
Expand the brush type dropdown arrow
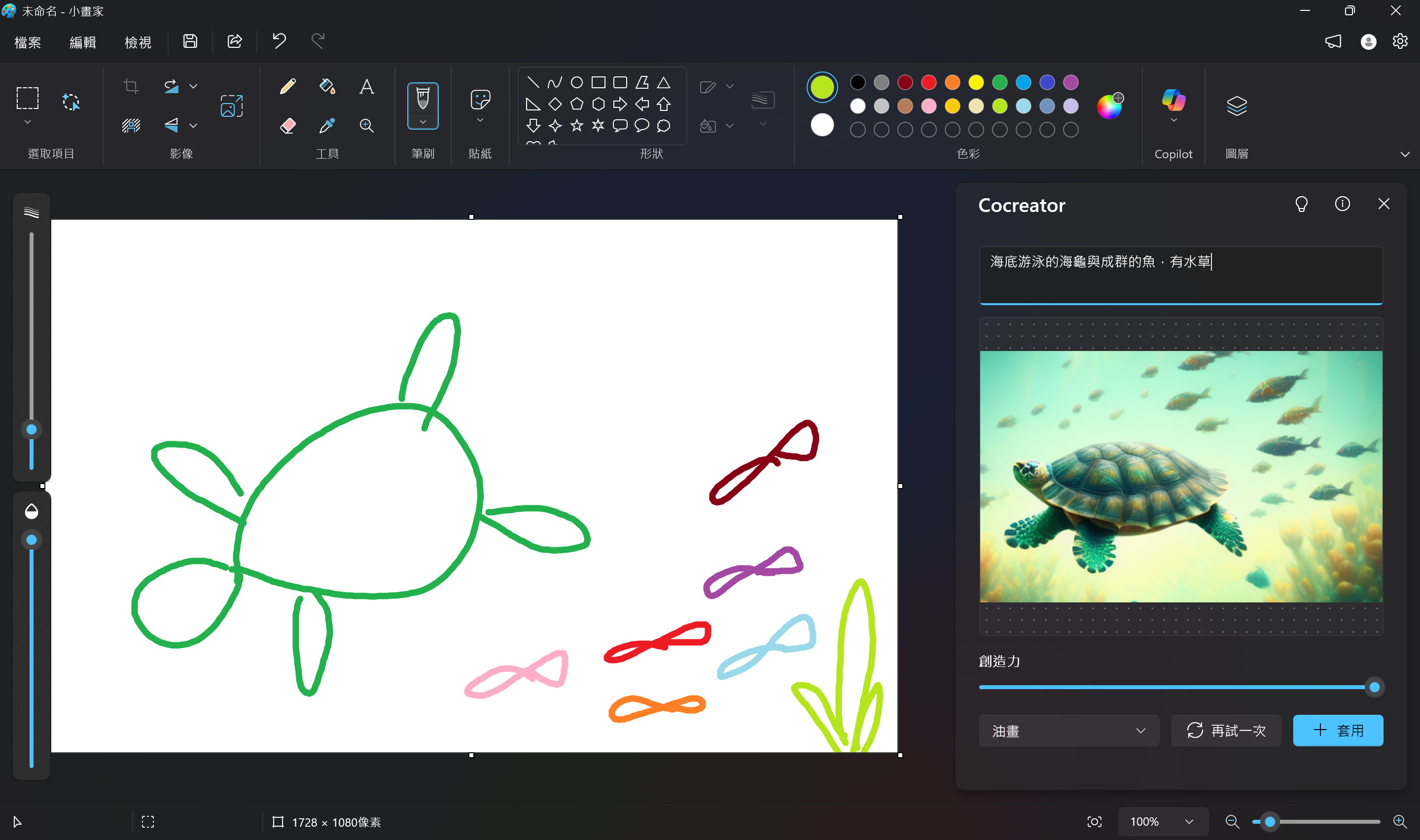(423, 122)
